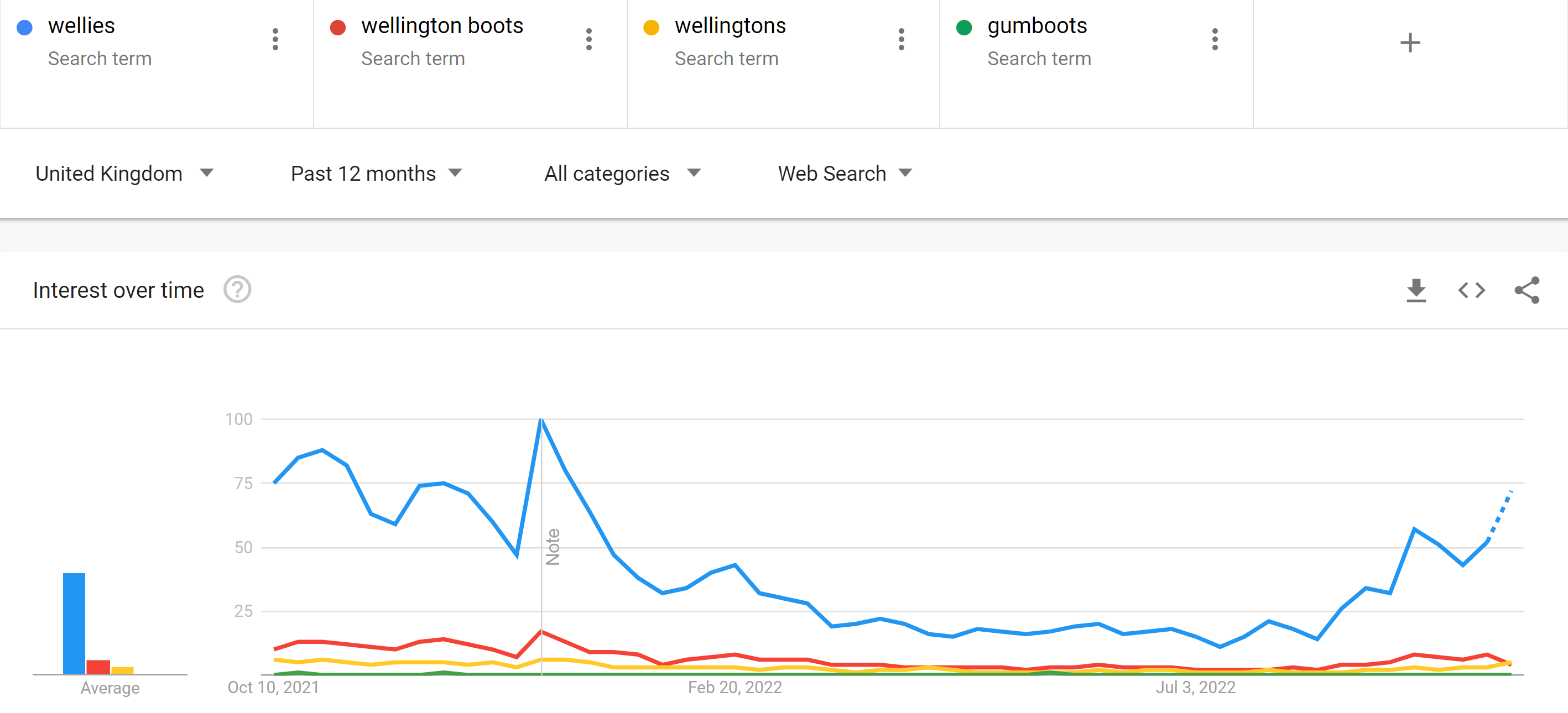Click the wellies peak at 100 on chart
This screenshot has width=1568, height=713.
(x=541, y=420)
